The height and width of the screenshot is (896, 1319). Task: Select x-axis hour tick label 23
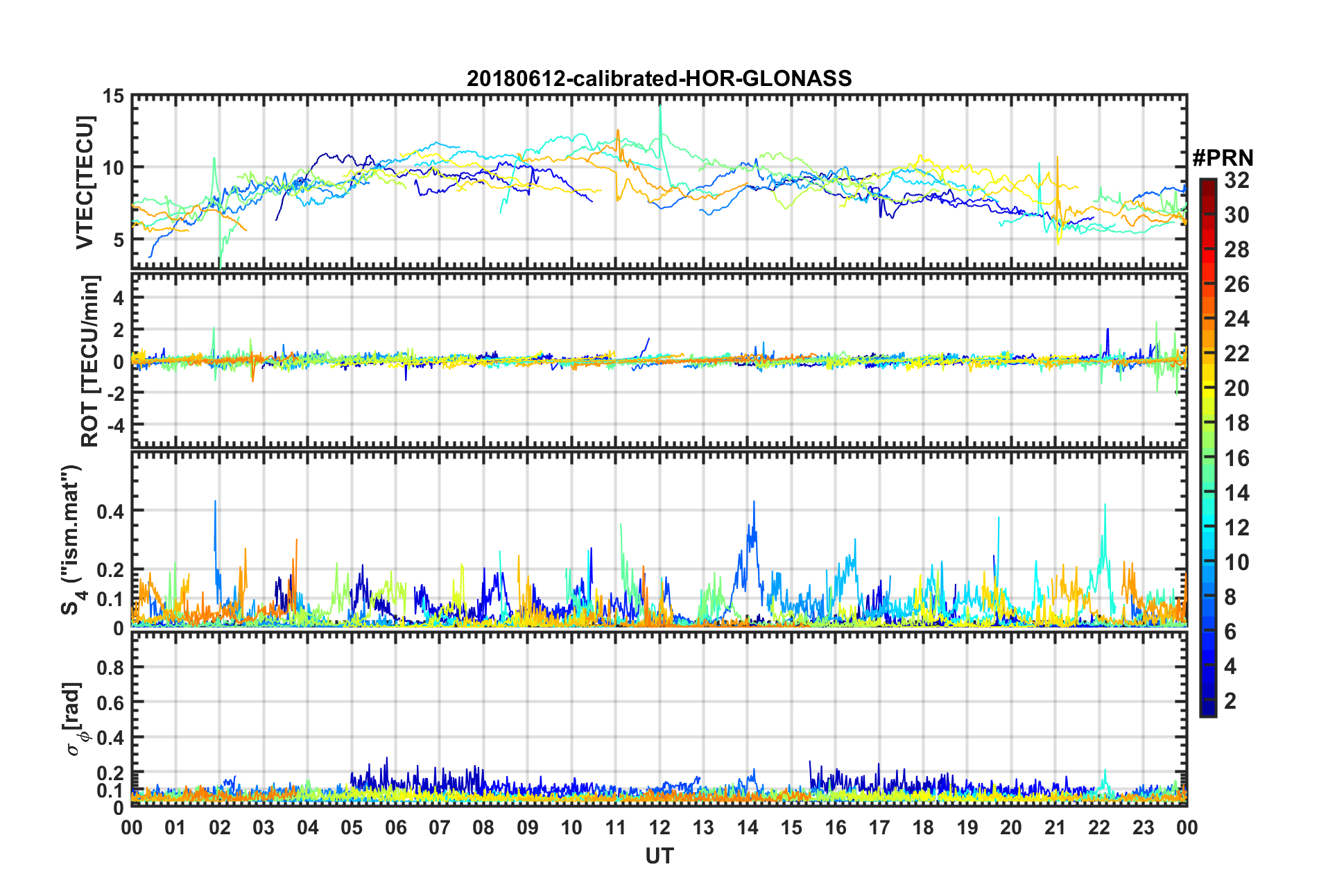pos(1144,827)
